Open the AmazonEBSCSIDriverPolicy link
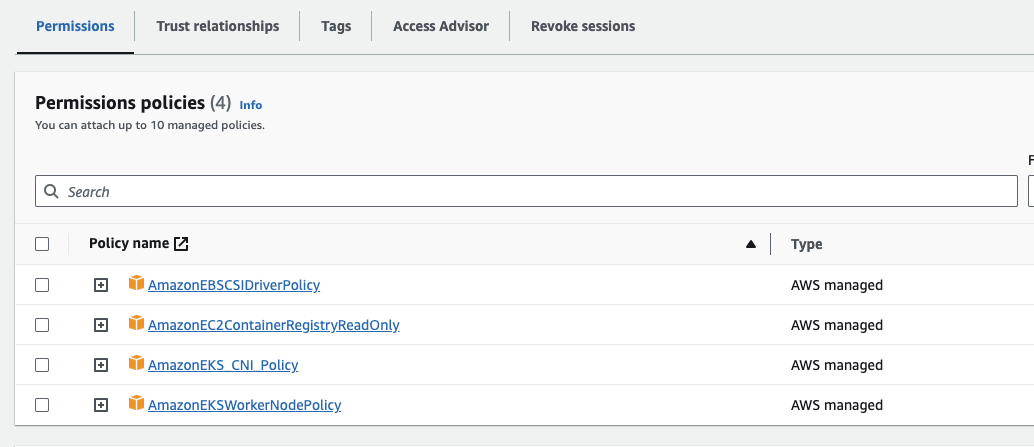1034x447 pixels. tap(234, 285)
